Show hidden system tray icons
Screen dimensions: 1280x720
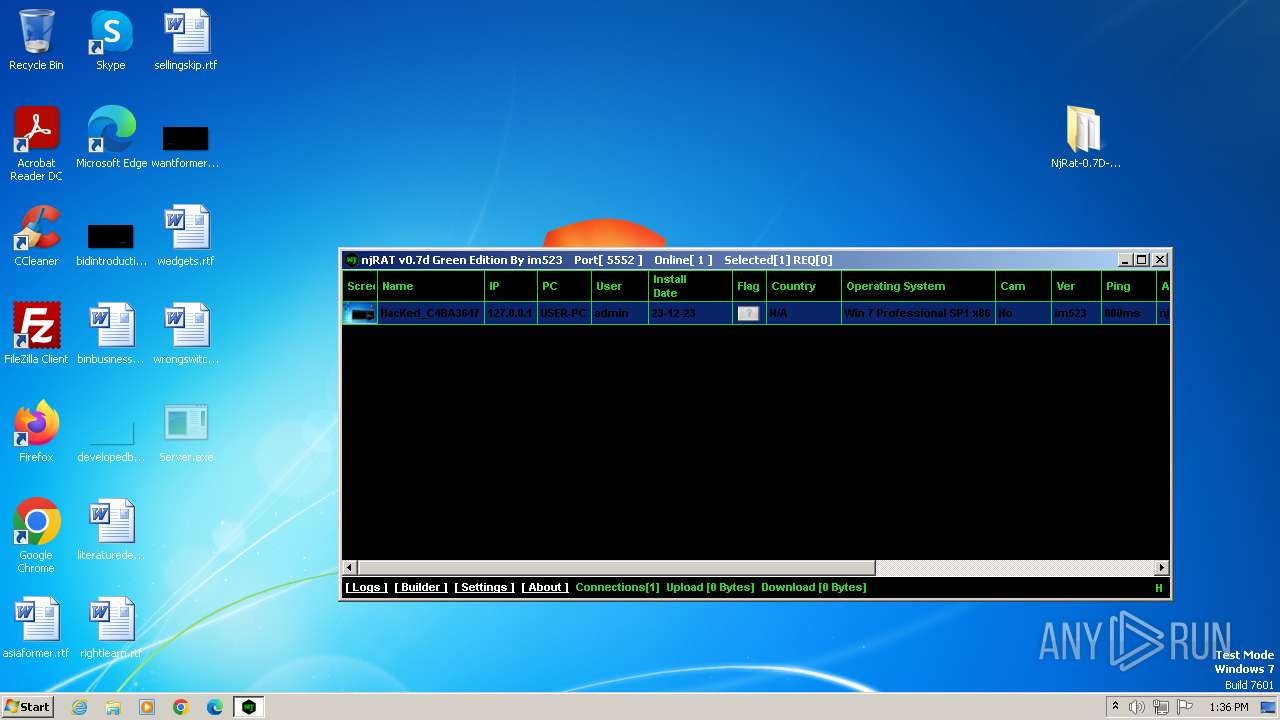tap(1115, 707)
